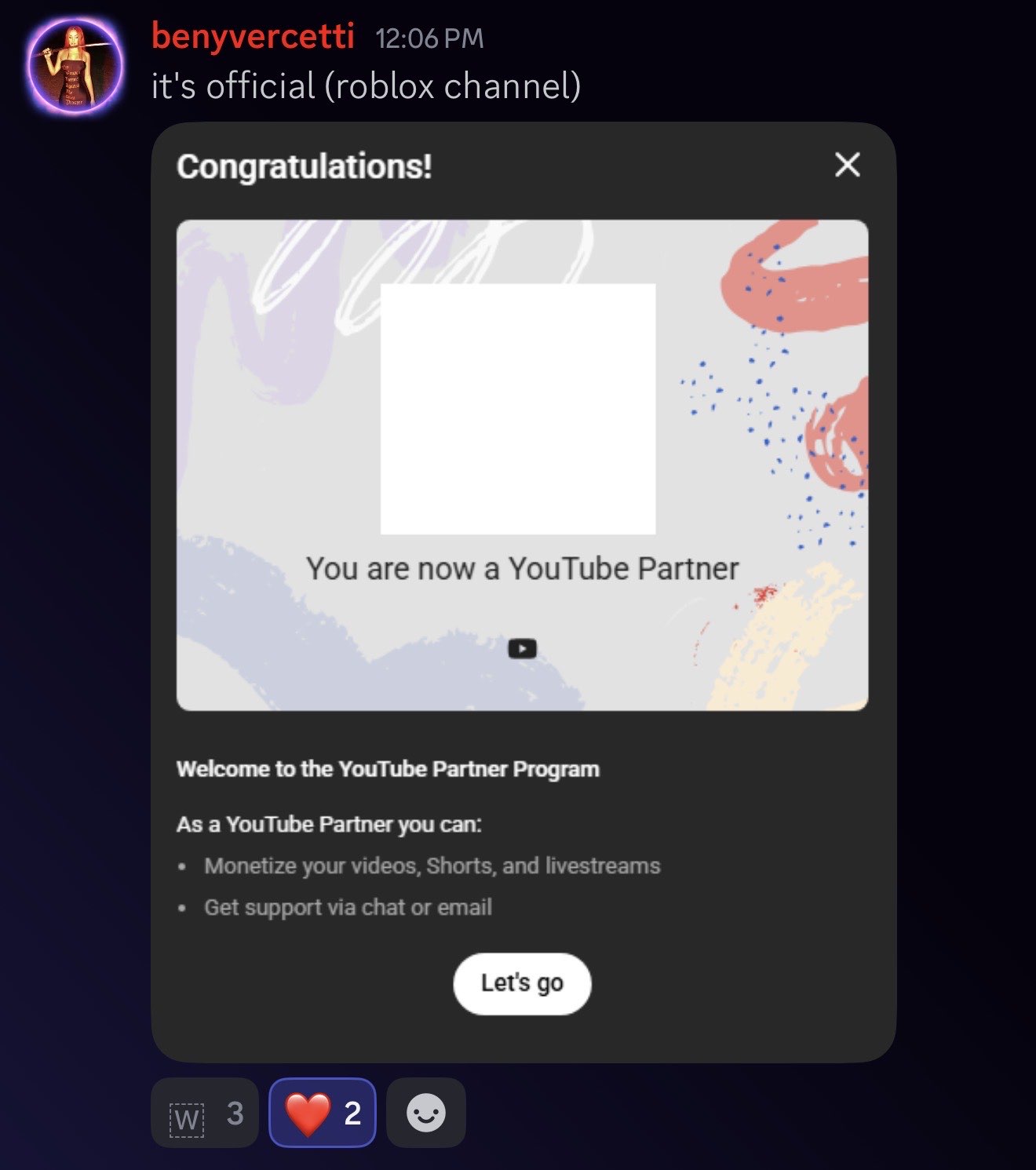Open the benyvercetti username profile
Image resolution: width=1036 pixels, height=1170 pixels.
pyautogui.click(x=253, y=37)
